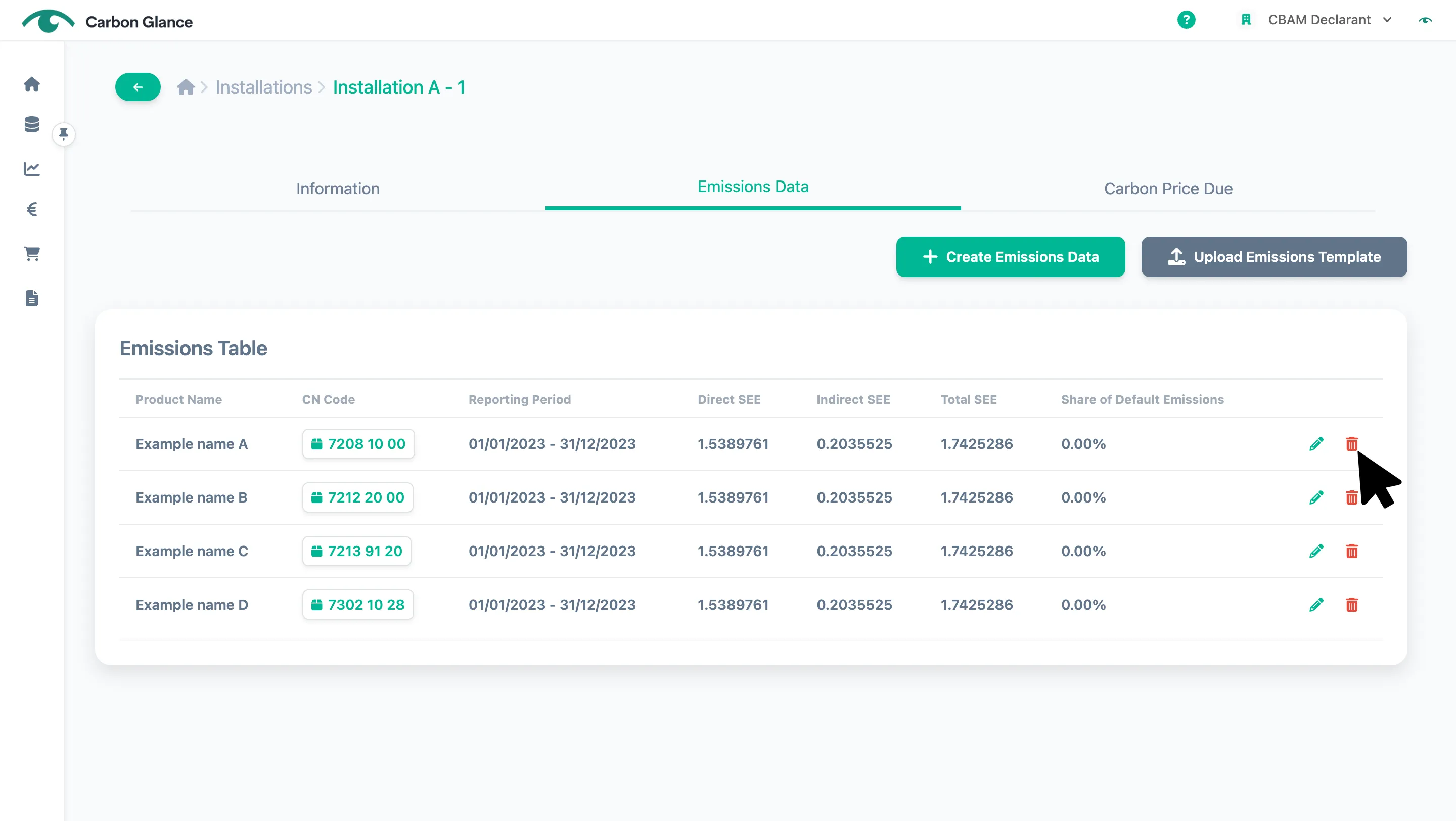Open the Home icon in the sidebar

tap(32, 84)
